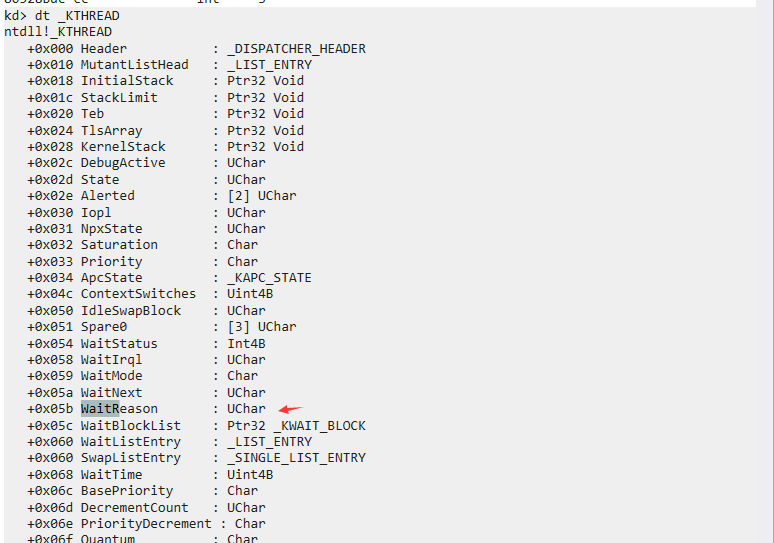The image size is (774, 543).
Task: Click the ContextSwitches field name
Action: (x=138, y=294)
